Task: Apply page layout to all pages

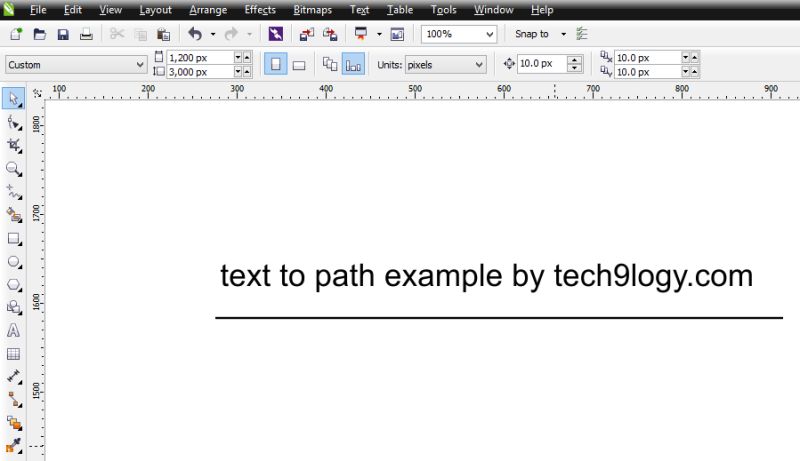Action: pyautogui.click(x=330, y=65)
